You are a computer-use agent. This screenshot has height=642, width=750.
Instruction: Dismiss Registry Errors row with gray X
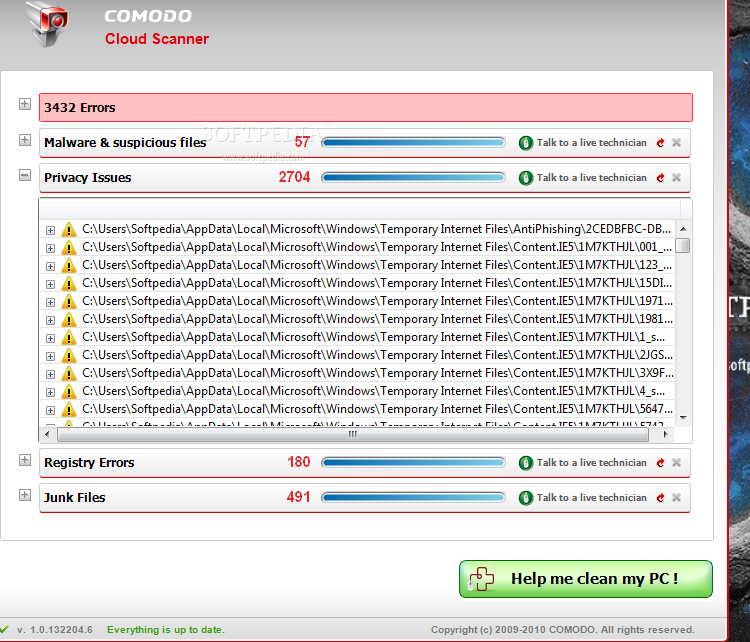coord(676,463)
